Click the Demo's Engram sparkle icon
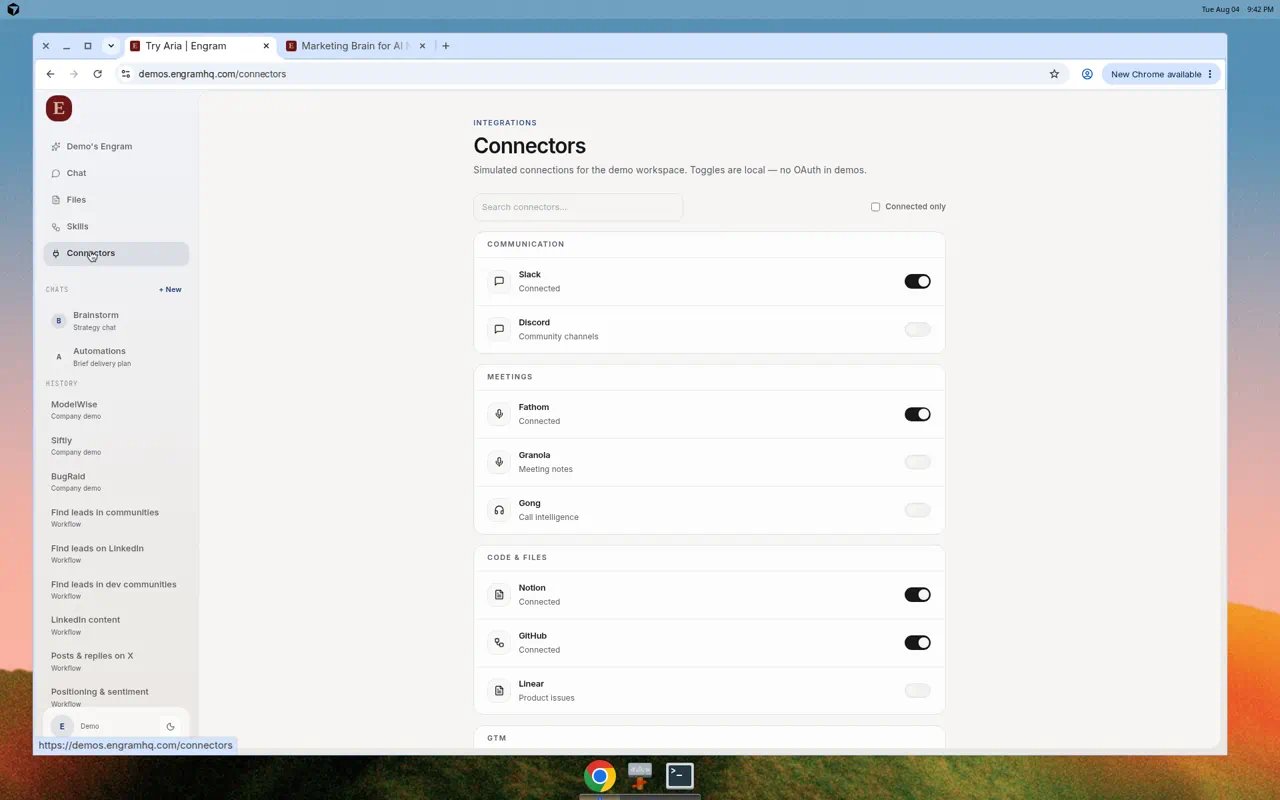The width and height of the screenshot is (1280, 800). click(56, 147)
